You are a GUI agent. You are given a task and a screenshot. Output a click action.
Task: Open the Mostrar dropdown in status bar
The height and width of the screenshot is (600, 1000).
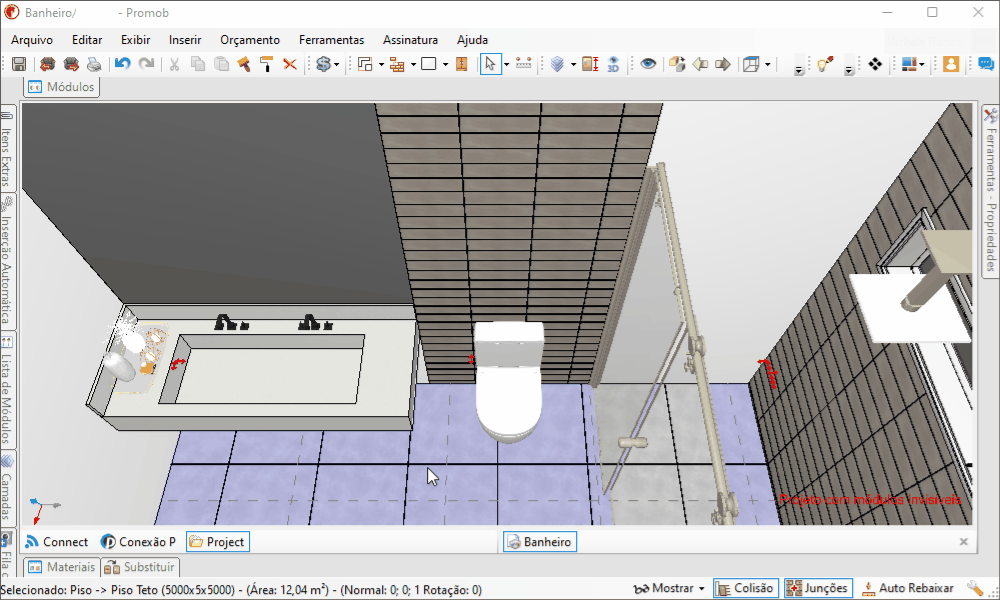pyautogui.click(x=669, y=588)
